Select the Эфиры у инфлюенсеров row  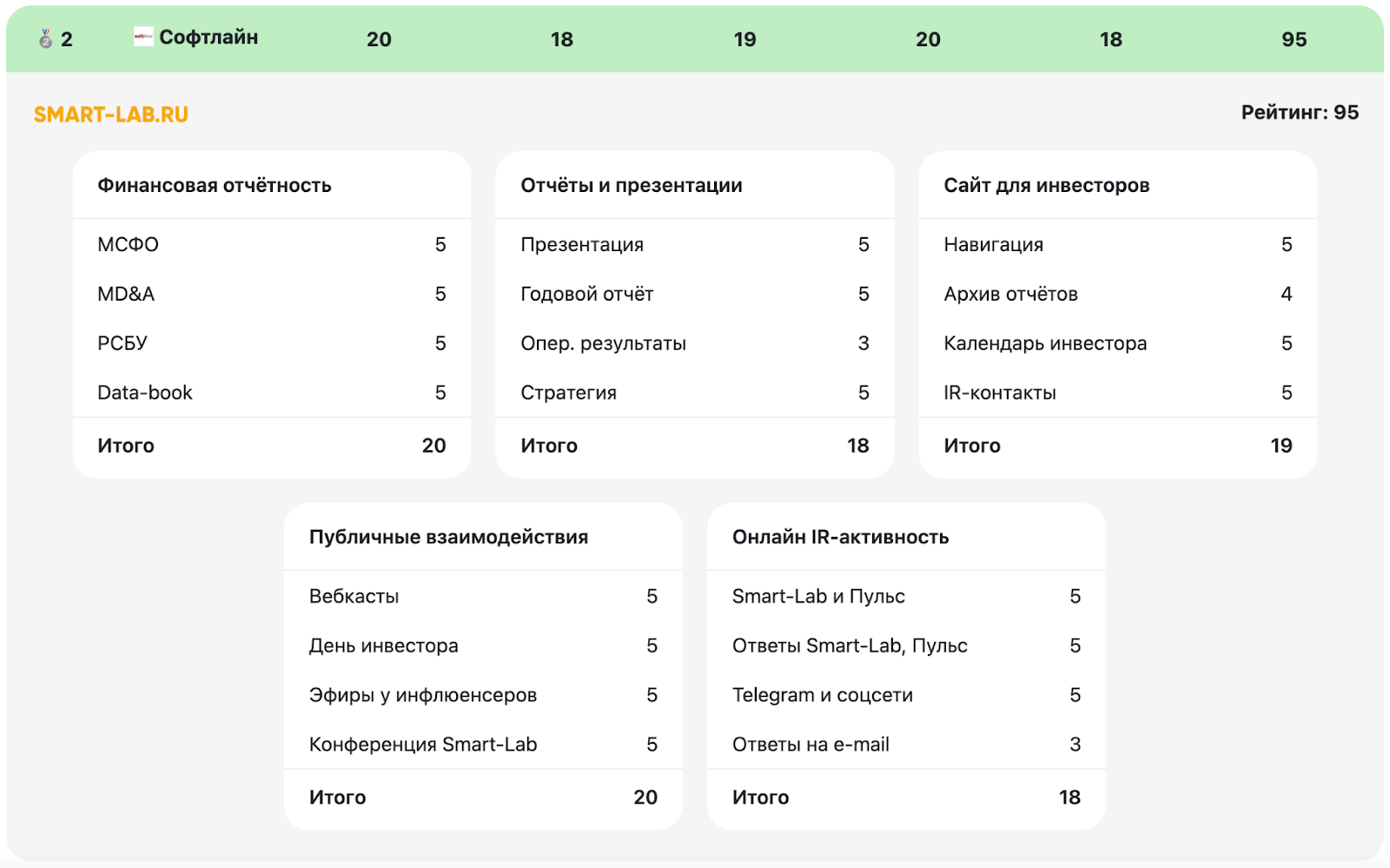483,695
